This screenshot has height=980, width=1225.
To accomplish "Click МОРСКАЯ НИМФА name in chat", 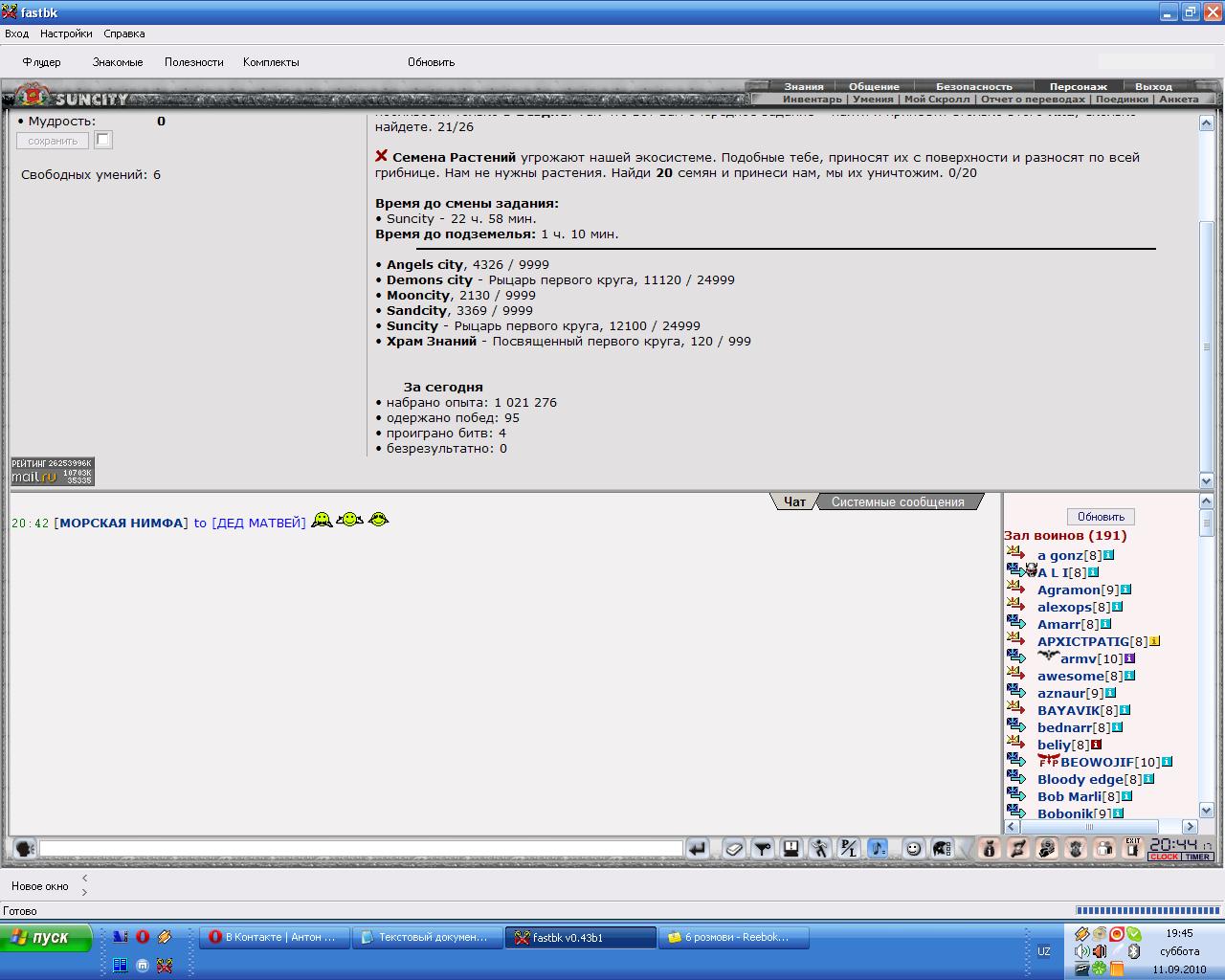I will [122, 523].
